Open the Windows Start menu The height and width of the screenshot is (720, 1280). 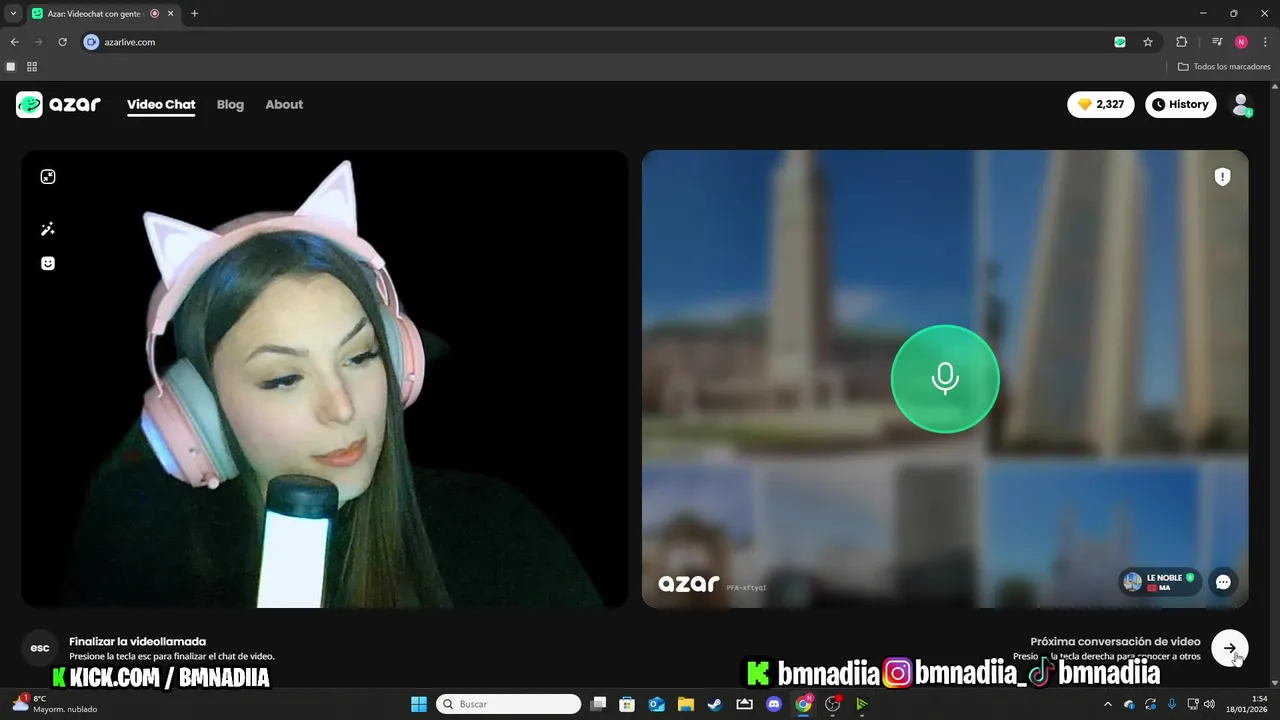click(x=419, y=704)
